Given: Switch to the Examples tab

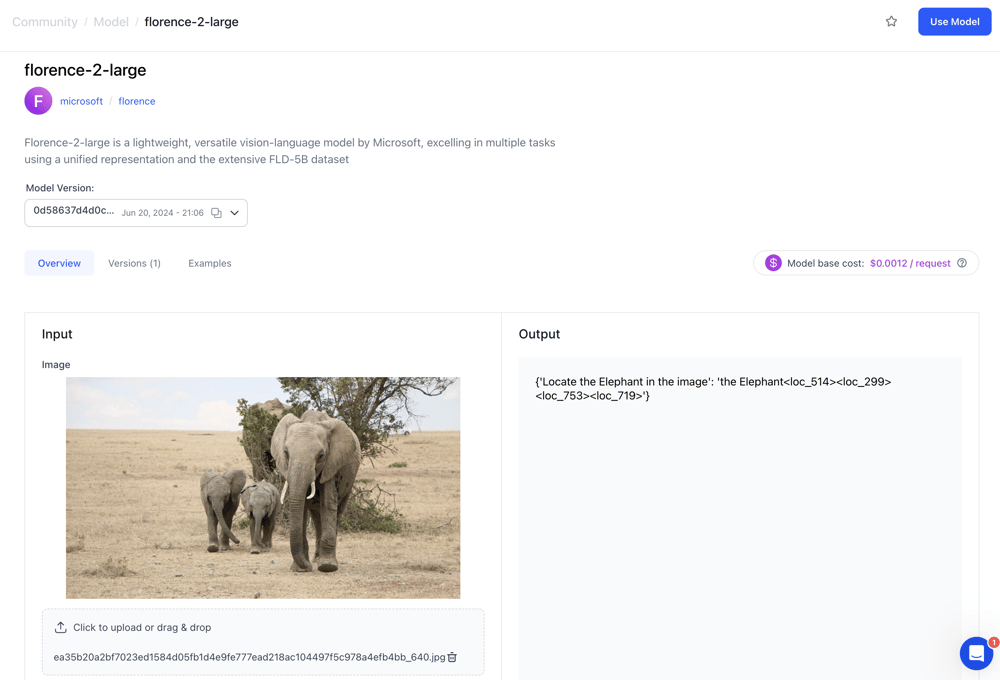Looking at the screenshot, I should click(x=210, y=263).
